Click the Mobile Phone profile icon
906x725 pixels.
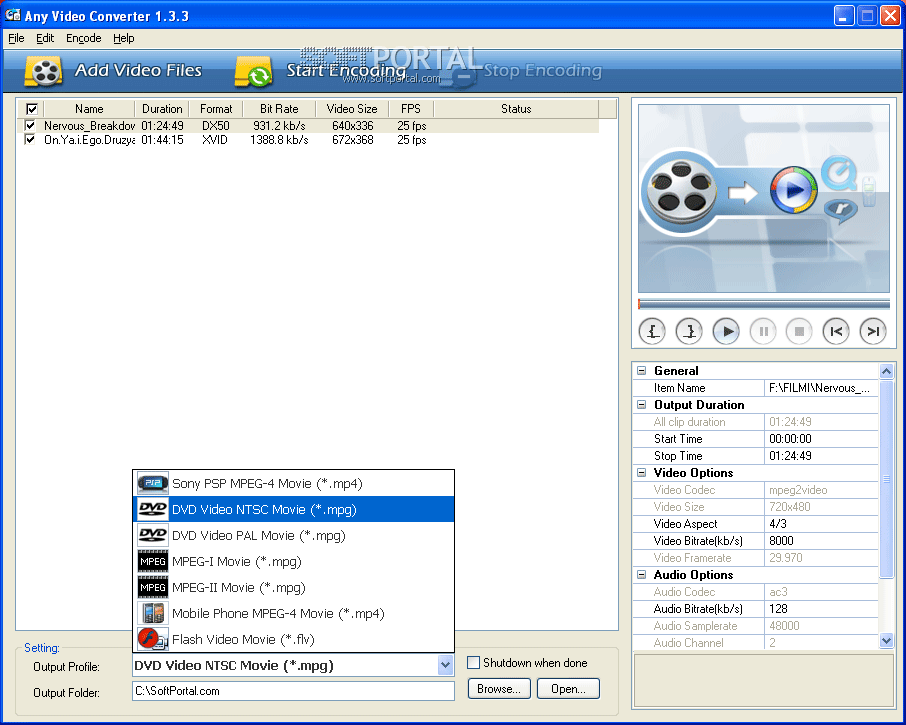[x=153, y=613]
